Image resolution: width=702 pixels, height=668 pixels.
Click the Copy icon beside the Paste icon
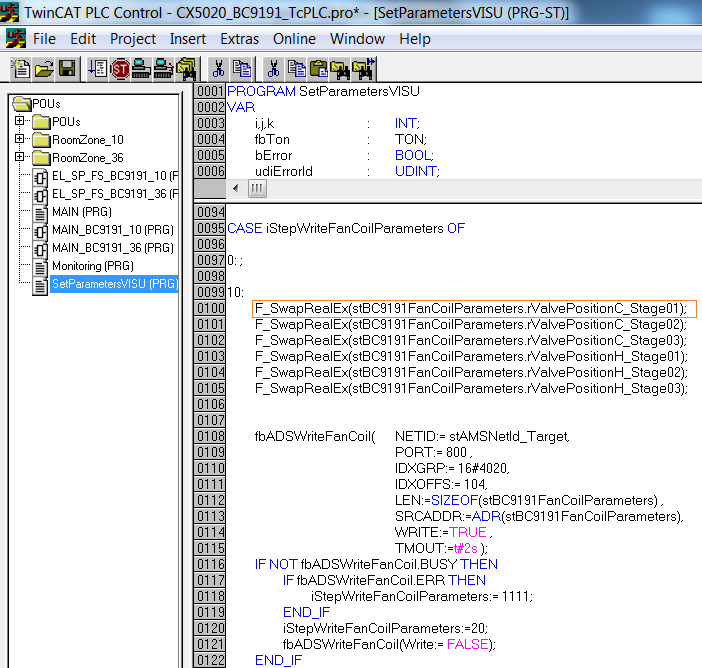[x=296, y=69]
